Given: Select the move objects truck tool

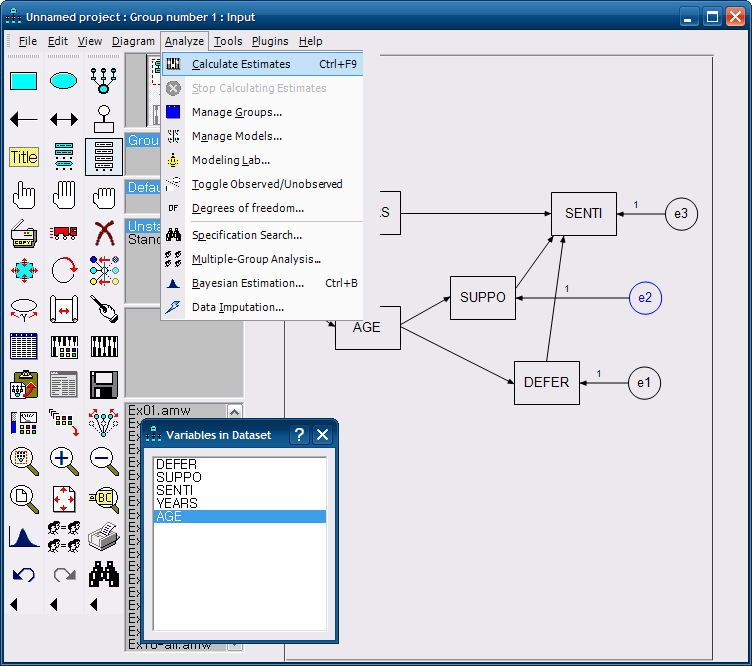Looking at the screenshot, I should 63,234.
